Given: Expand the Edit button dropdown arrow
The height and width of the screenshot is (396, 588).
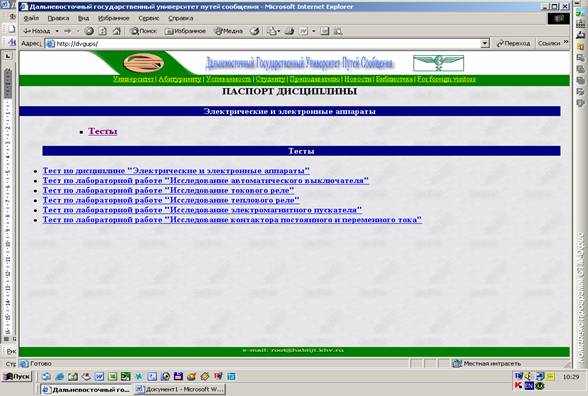Looking at the screenshot, I should (x=314, y=31).
